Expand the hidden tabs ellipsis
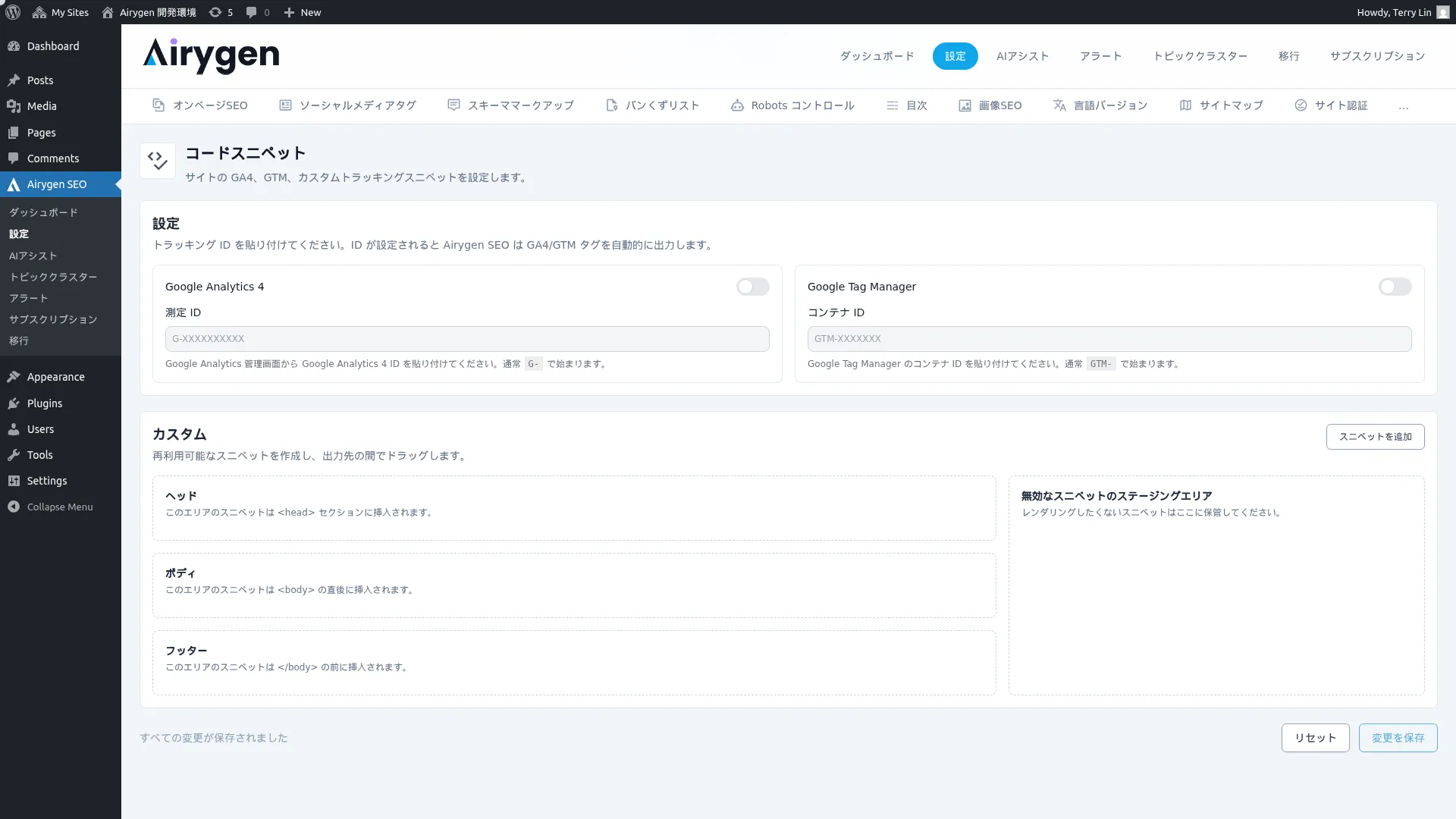Viewport: 1456px width, 819px height. coord(1404,106)
